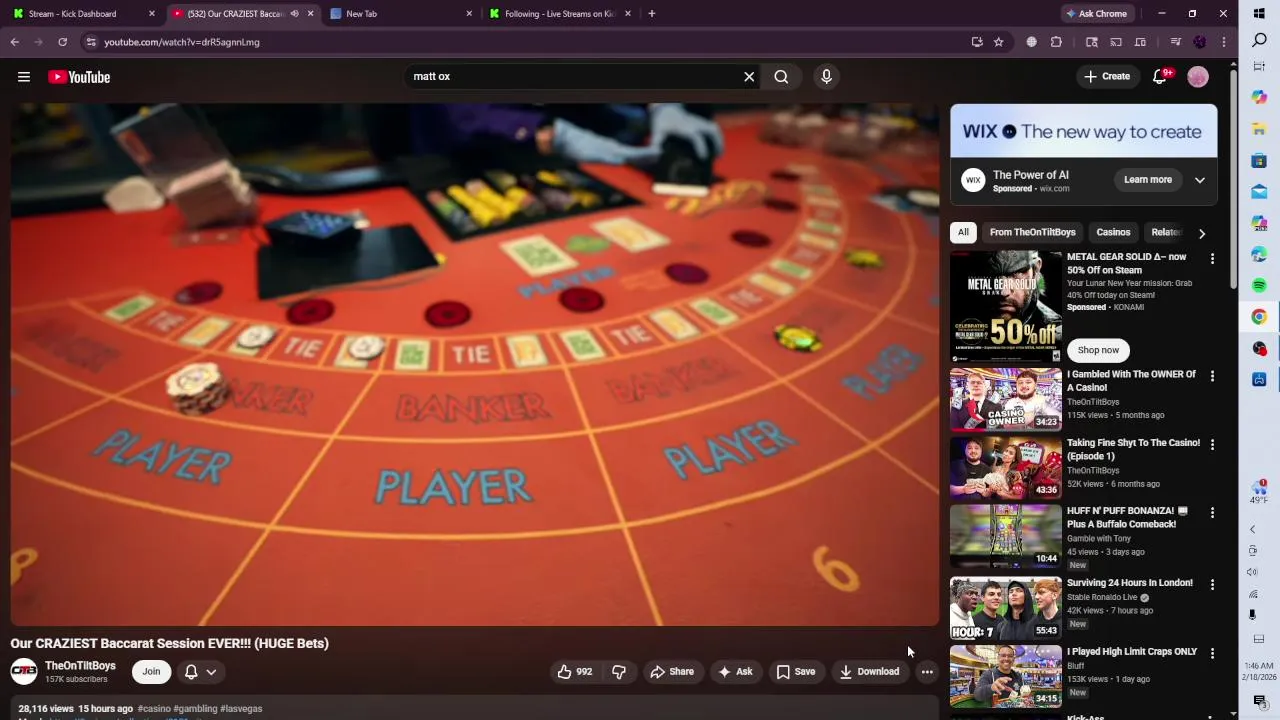Close the Kick Dashboard tab
The width and height of the screenshot is (1280, 720).
pyautogui.click(x=152, y=14)
